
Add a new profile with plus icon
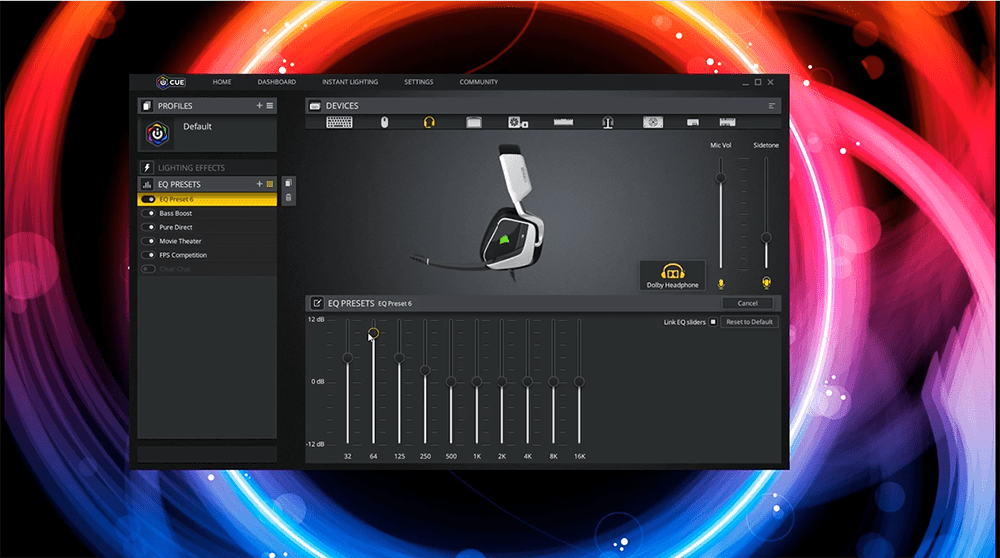(x=260, y=105)
